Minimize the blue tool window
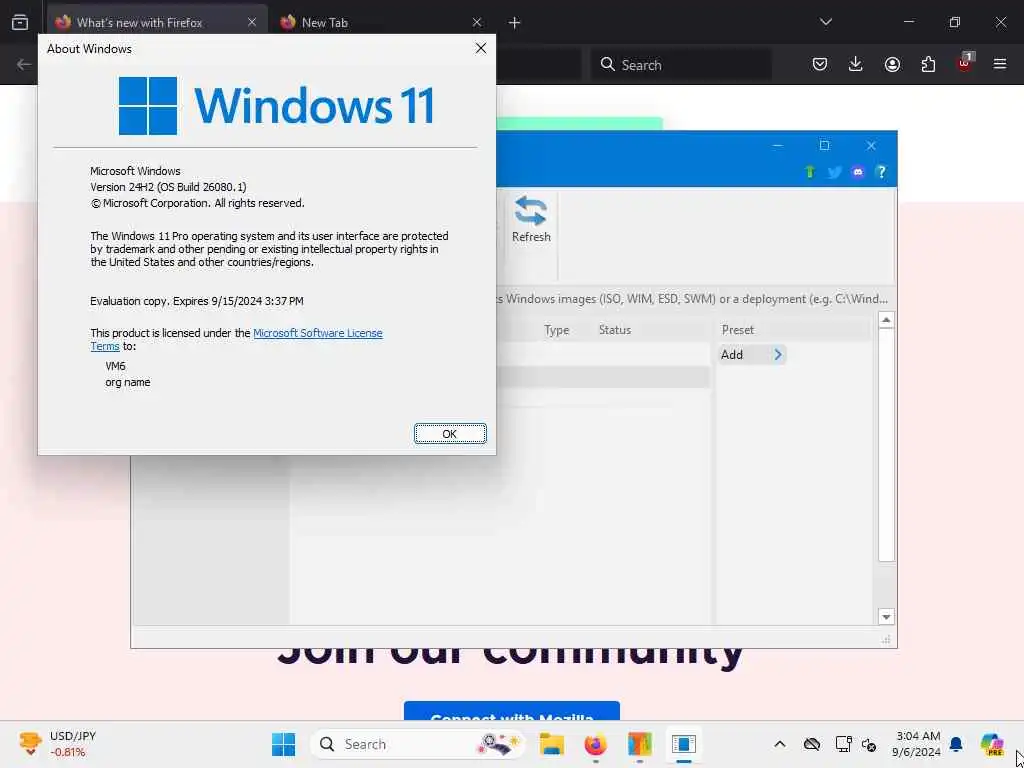 point(777,146)
